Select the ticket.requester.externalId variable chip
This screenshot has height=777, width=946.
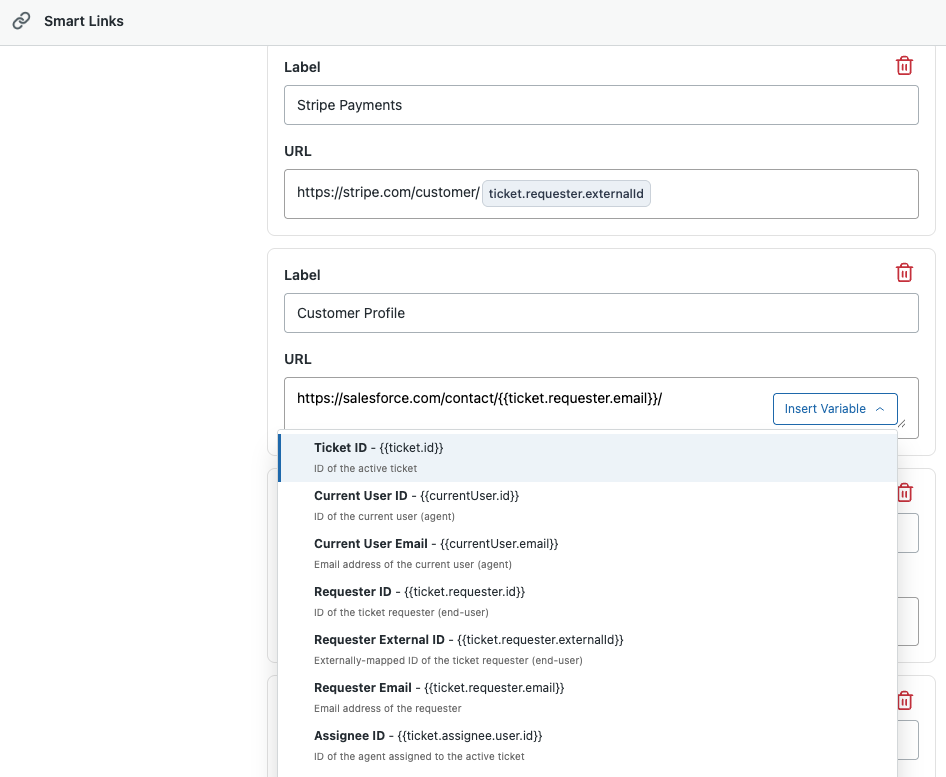click(x=566, y=194)
